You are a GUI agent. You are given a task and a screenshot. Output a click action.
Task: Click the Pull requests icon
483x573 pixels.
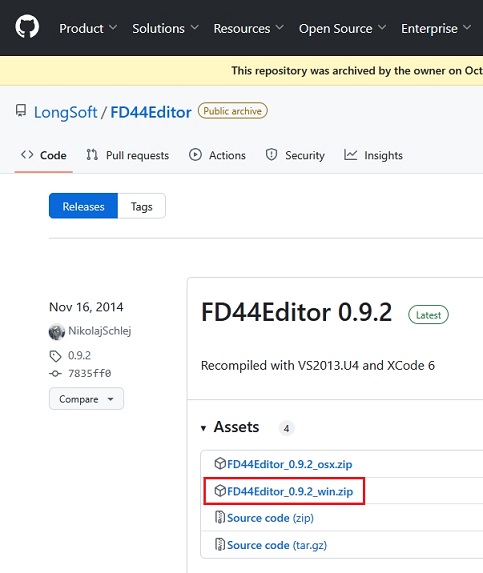pyautogui.click(x=92, y=155)
